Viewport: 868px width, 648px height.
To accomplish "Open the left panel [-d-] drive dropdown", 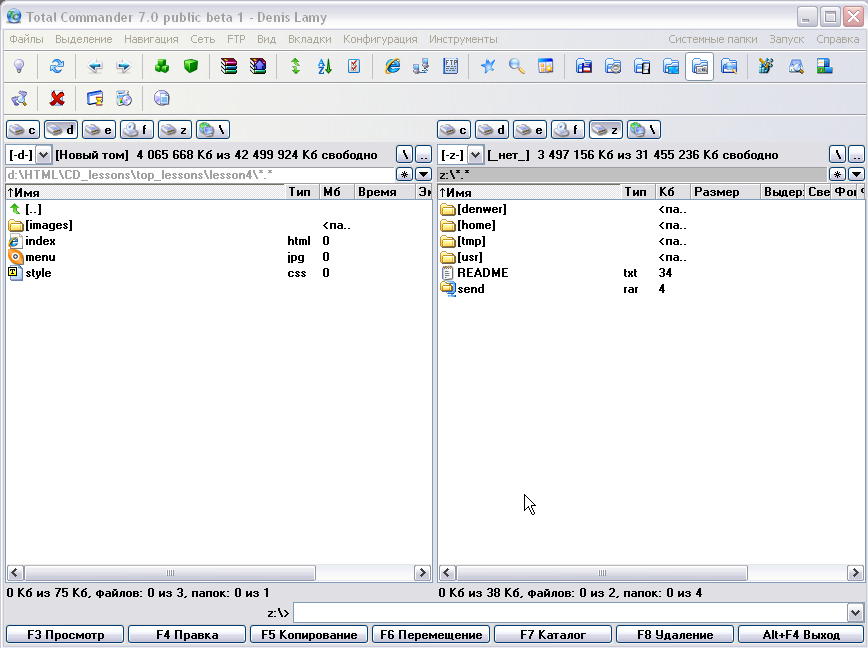I will (x=43, y=155).
